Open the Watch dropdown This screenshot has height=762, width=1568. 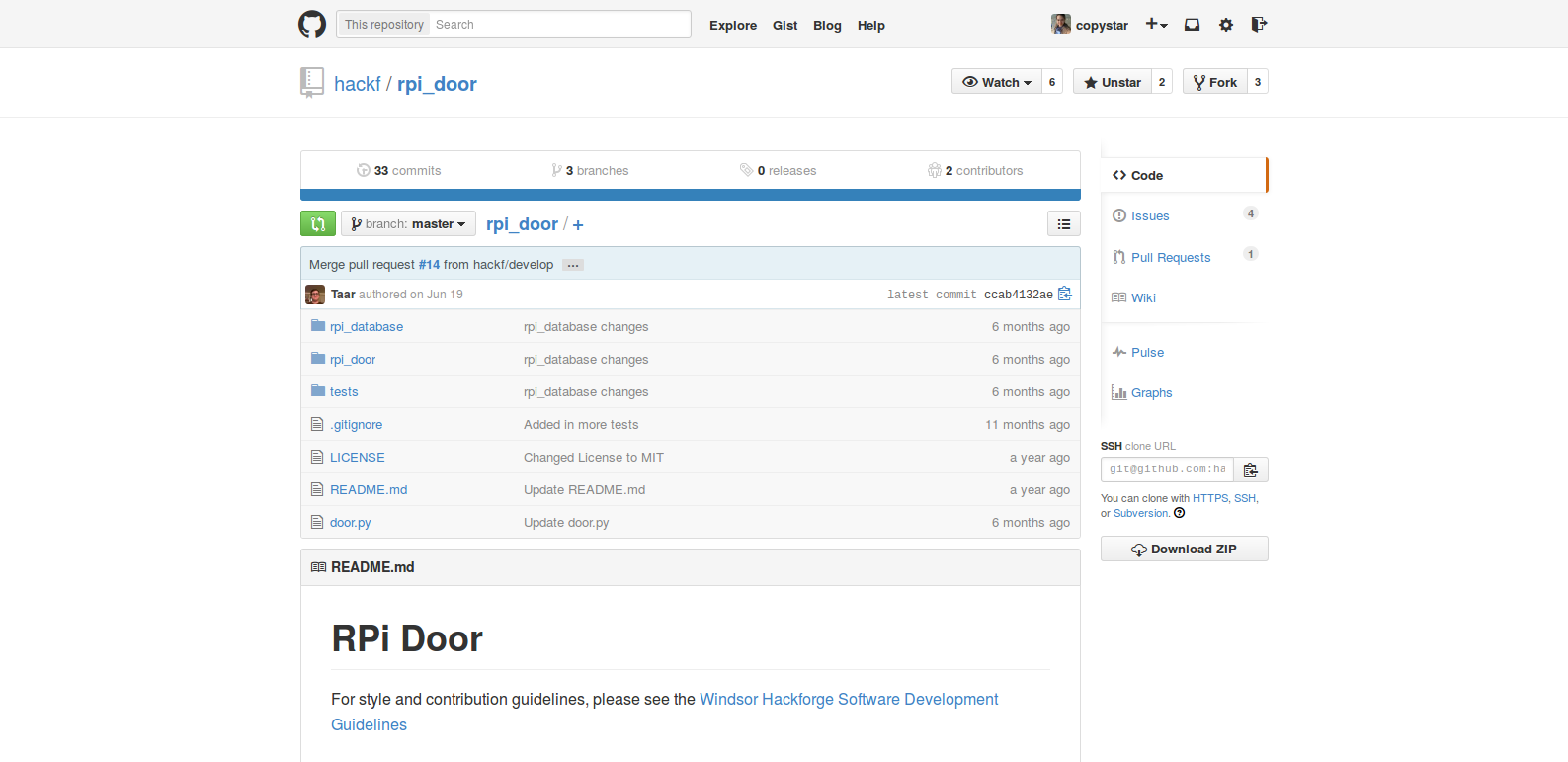point(997,82)
